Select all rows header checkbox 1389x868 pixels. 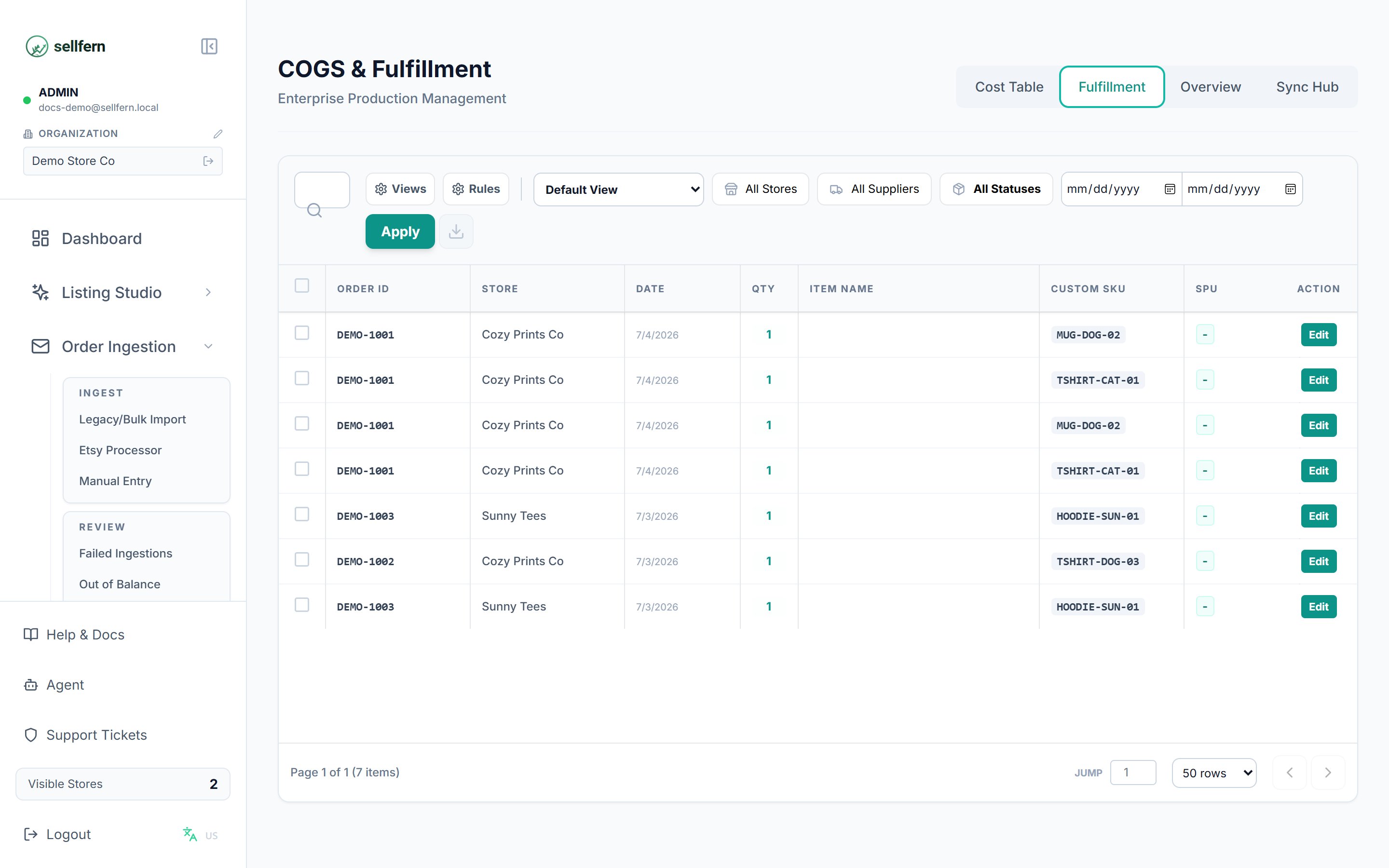(302, 285)
